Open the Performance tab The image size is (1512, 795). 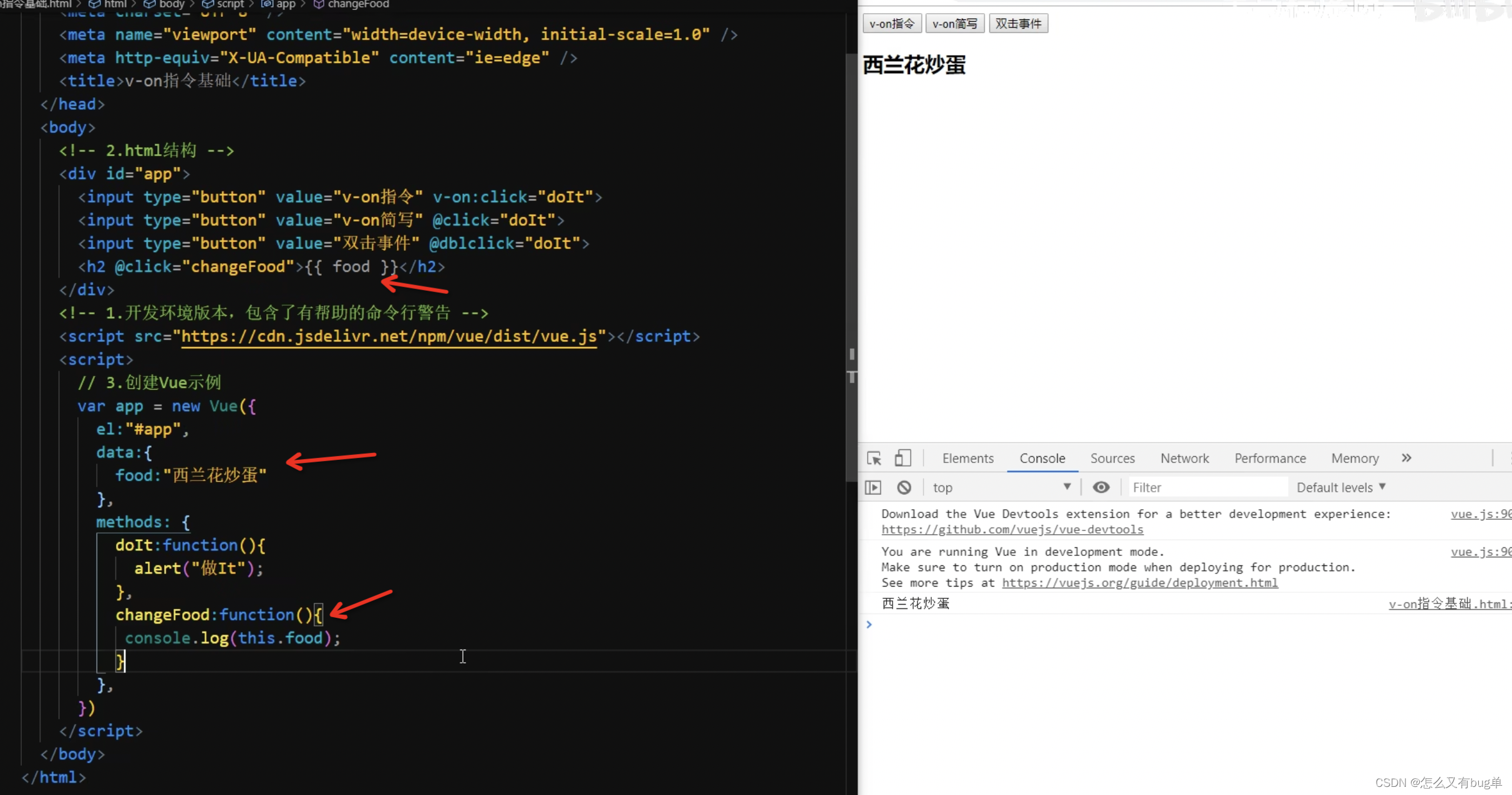(x=1270, y=459)
